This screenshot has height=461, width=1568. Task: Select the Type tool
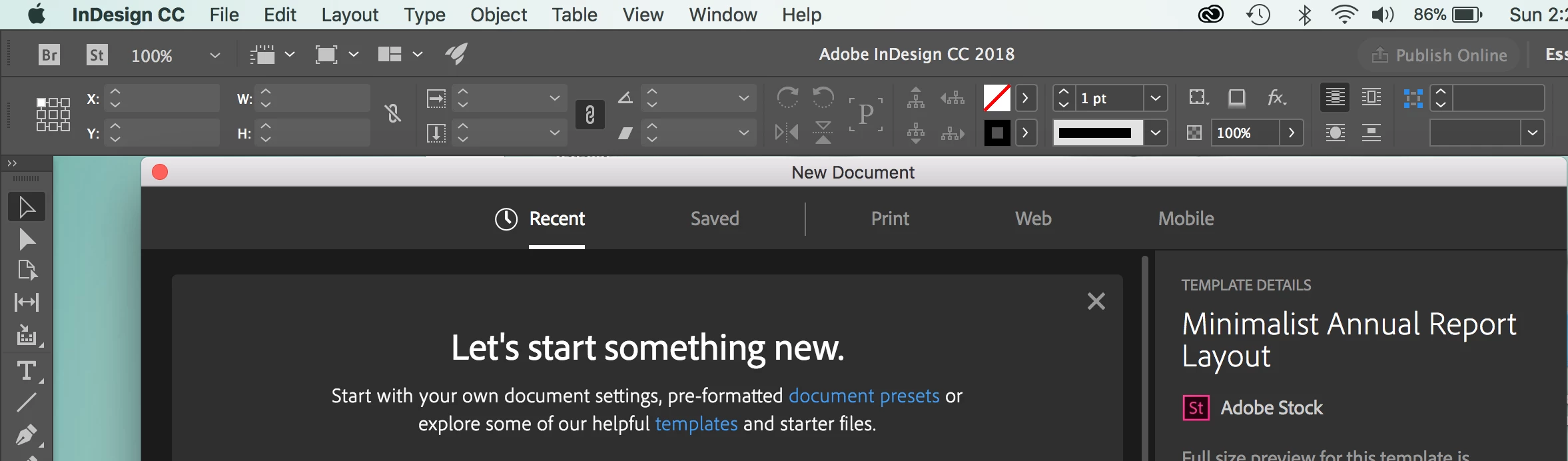click(x=27, y=370)
